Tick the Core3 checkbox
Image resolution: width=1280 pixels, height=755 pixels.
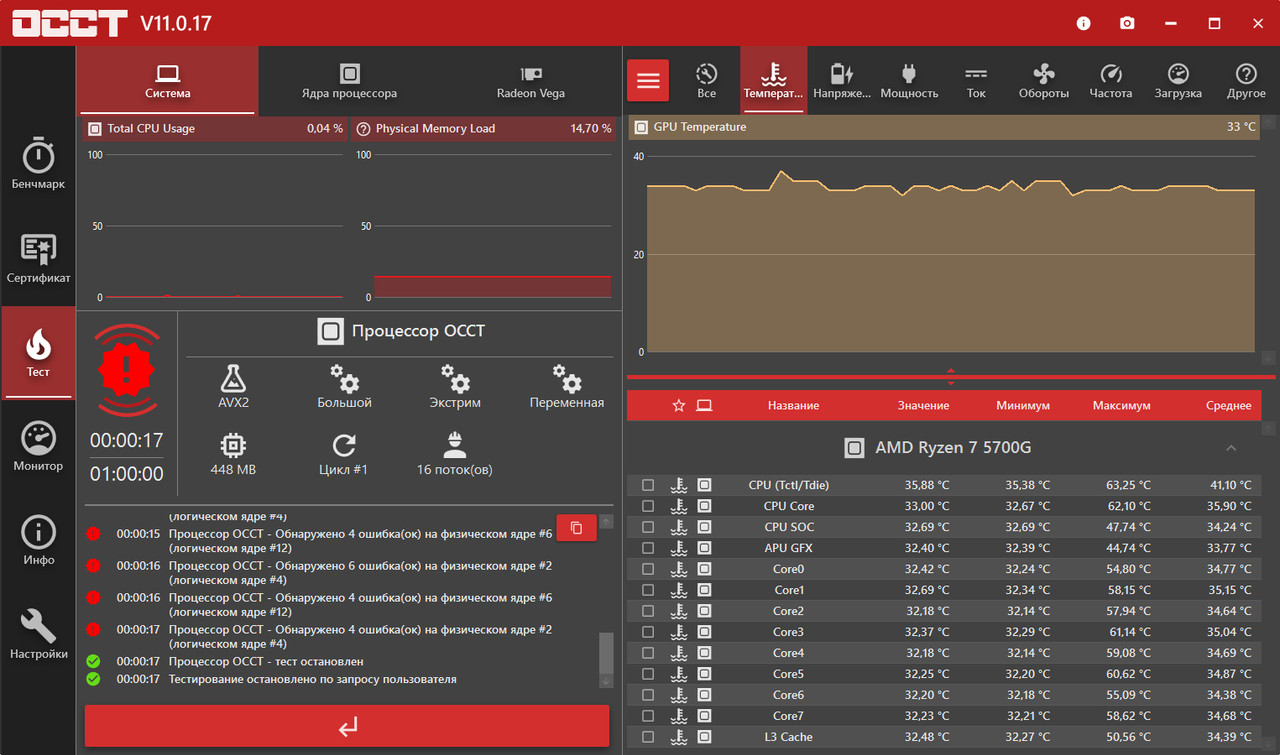648,632
